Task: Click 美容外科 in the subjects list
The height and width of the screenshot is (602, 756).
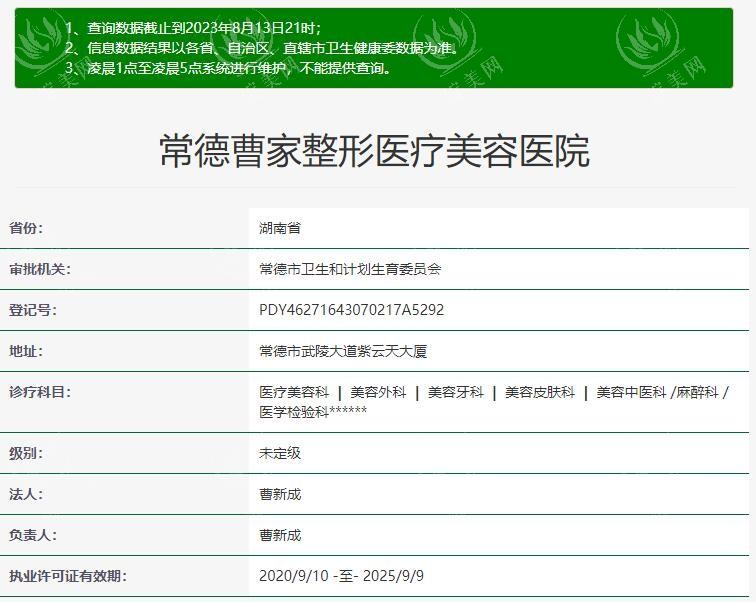Action: [x=378, y=392]
